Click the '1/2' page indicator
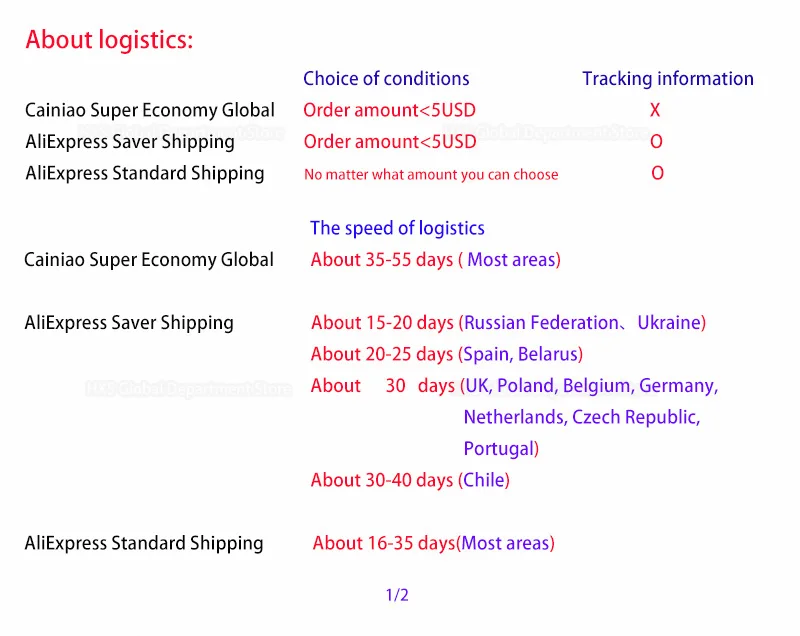800x636 pixels. [397, 595]
